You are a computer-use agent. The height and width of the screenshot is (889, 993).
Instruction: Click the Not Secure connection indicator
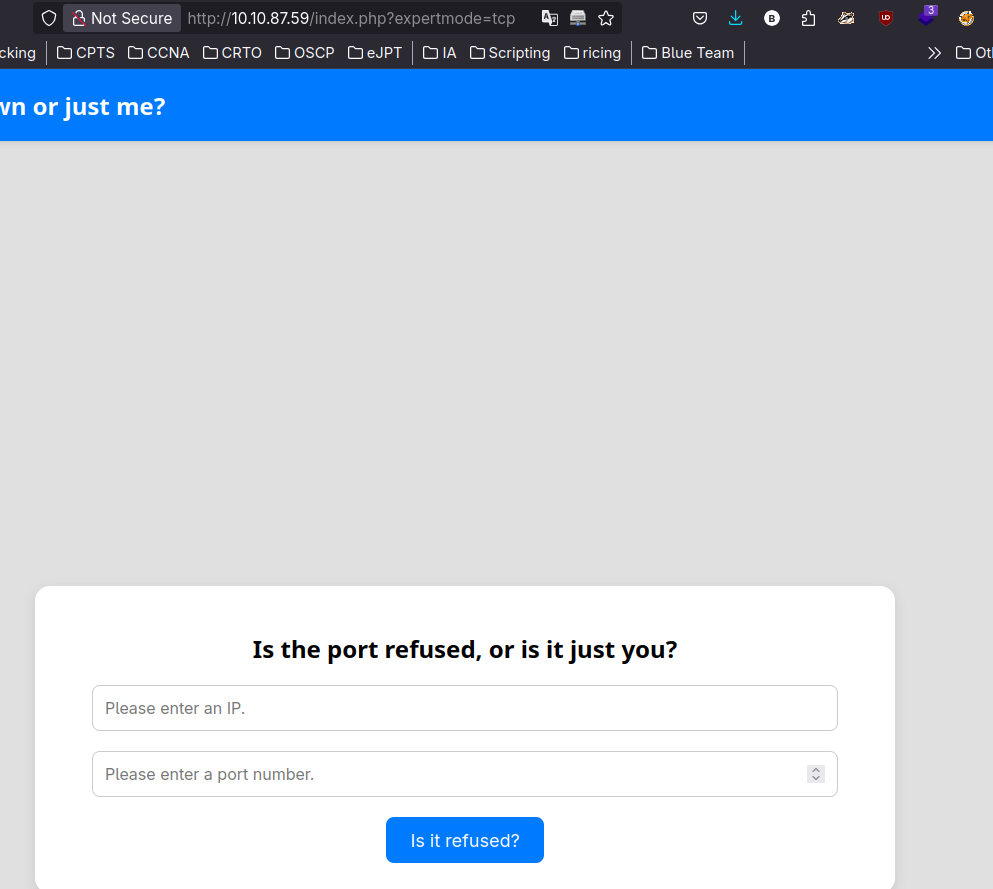tap(122, 18)
